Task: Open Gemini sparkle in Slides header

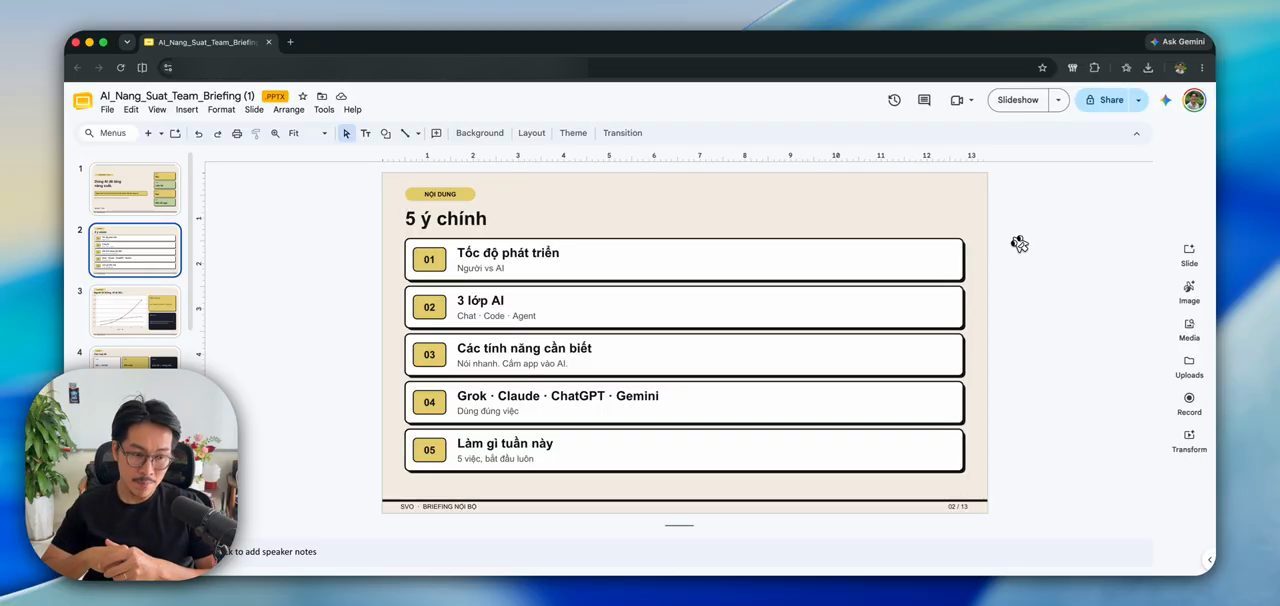Action: pos(1166,100)
